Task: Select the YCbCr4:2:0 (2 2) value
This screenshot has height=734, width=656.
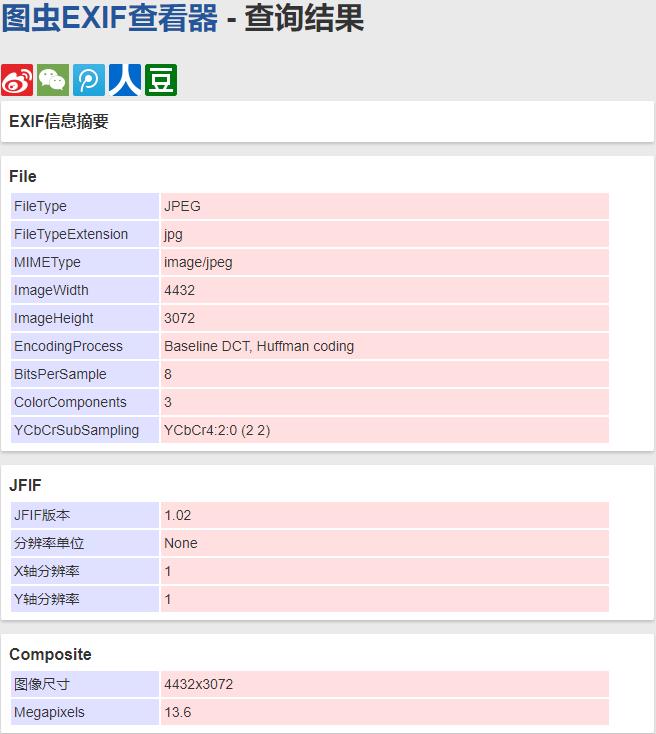Action: [384, 430]
